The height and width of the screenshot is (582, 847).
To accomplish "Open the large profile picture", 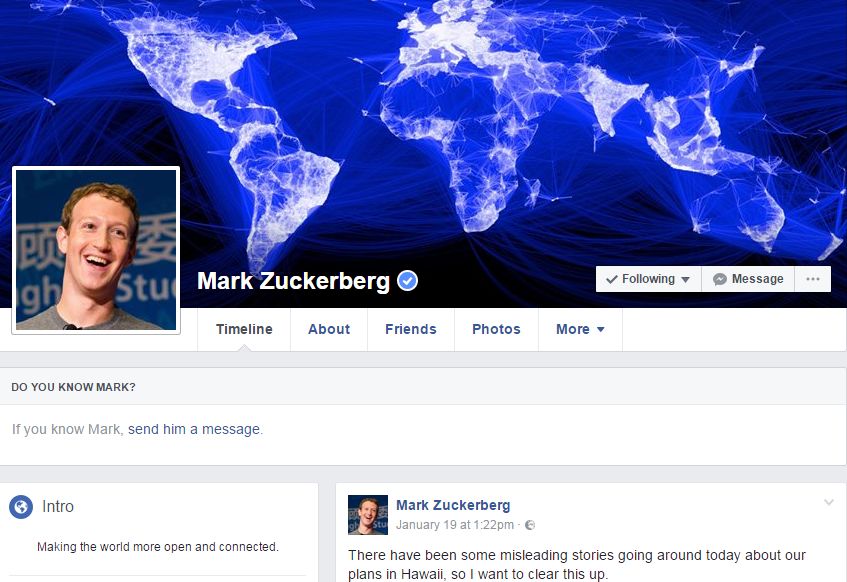I will click(96, 250).
